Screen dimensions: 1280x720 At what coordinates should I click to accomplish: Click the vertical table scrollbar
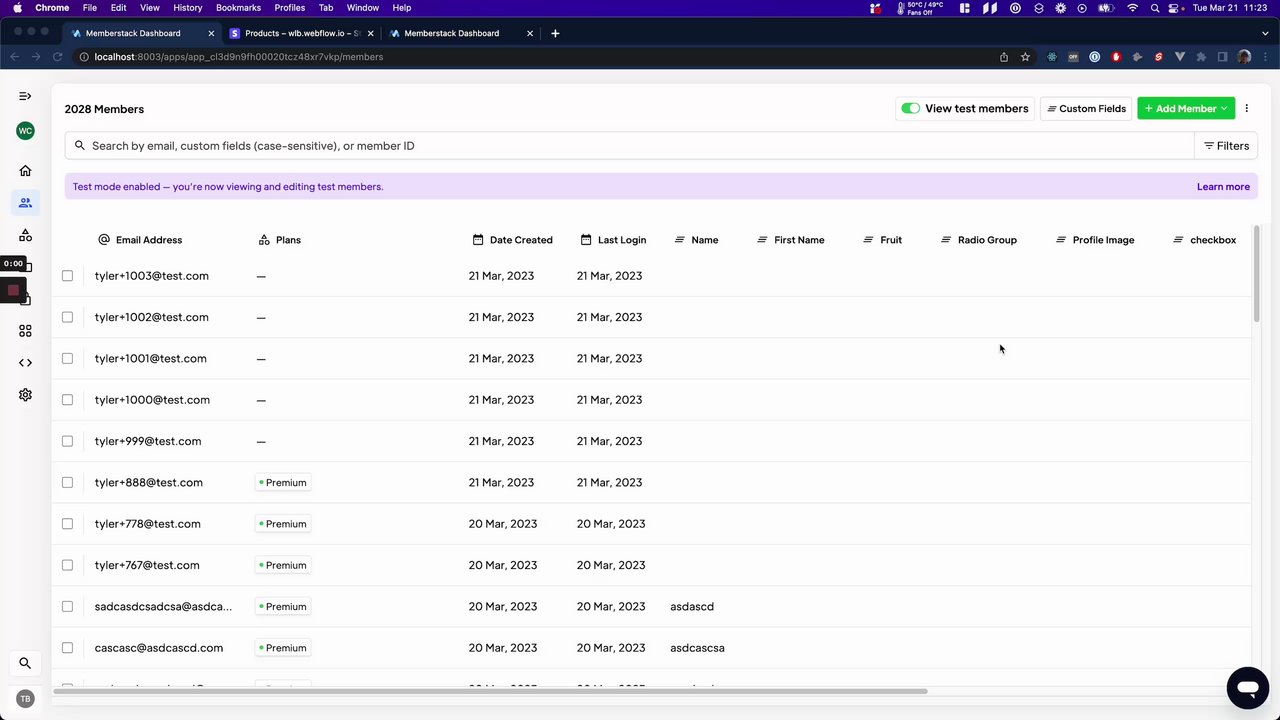[x=1256, y=275]
